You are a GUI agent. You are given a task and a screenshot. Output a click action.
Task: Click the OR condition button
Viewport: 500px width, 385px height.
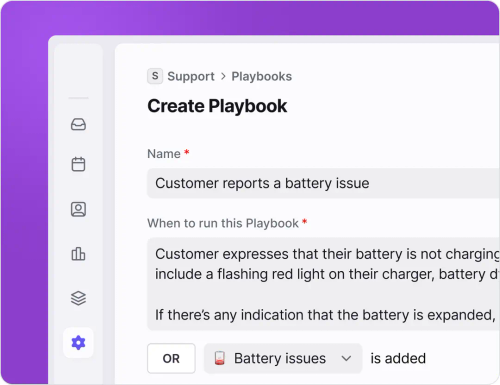point(171,358)
